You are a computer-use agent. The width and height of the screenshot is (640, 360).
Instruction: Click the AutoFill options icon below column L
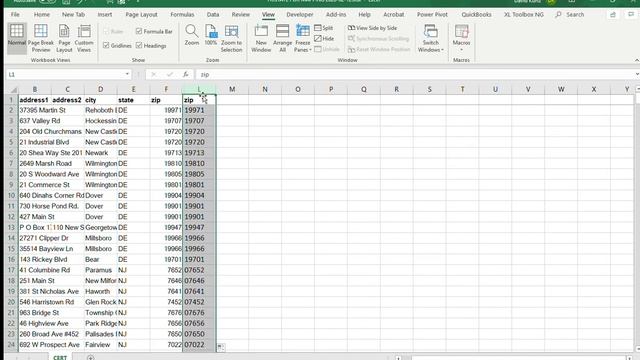click(x=220, y=347)
